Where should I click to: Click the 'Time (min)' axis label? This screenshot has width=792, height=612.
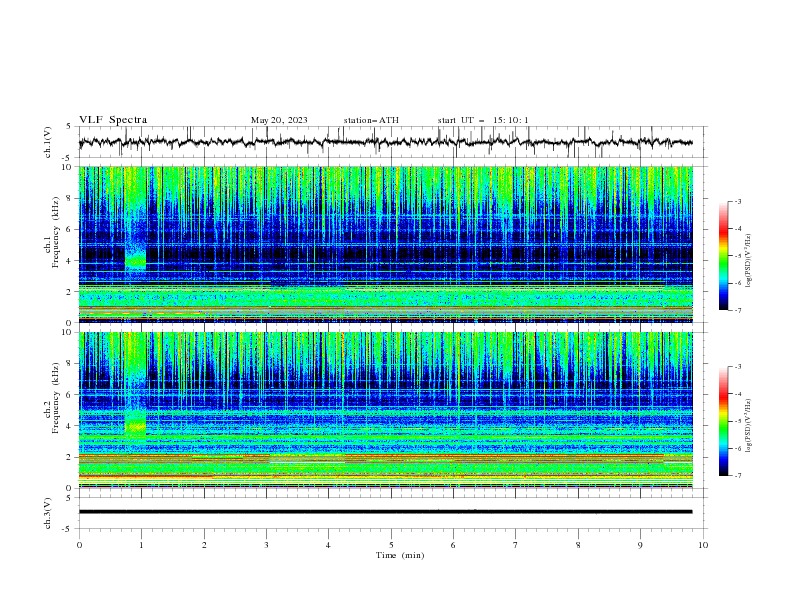pos(400,555)
